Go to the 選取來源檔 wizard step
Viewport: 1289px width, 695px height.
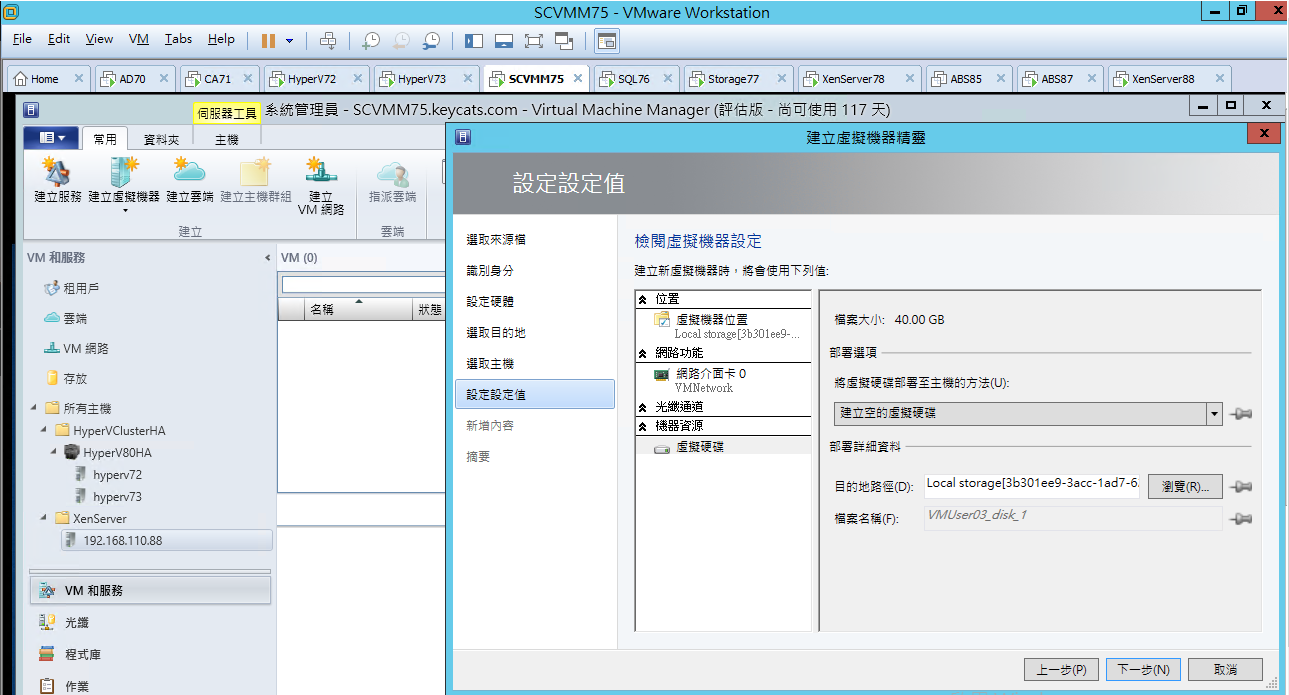pos(496,240)
